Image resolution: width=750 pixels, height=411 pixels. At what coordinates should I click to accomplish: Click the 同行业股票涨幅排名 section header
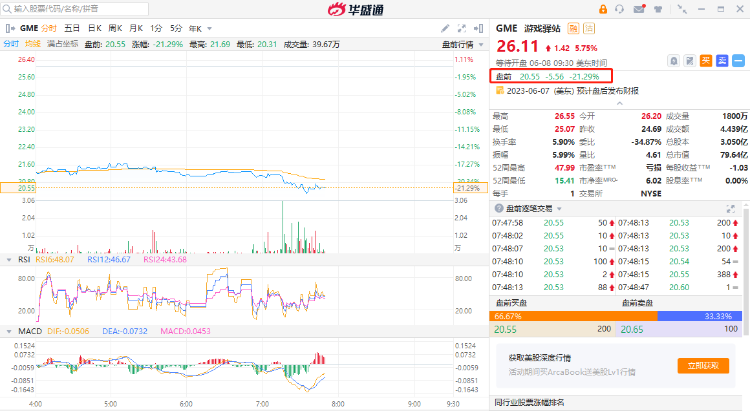529,403
